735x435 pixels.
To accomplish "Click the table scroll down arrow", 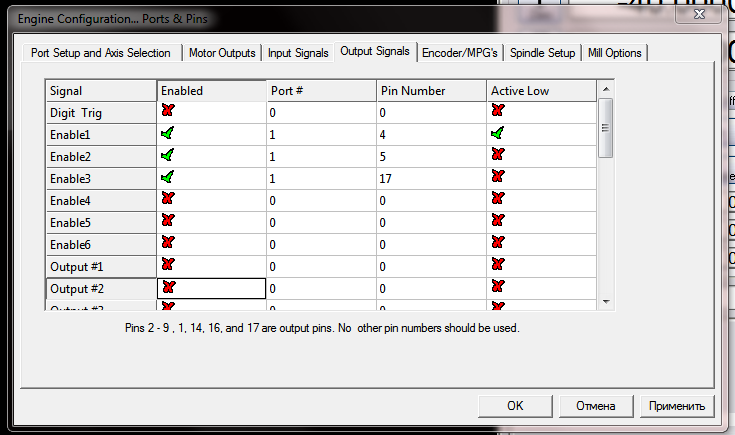I will (x=606, y=302).
